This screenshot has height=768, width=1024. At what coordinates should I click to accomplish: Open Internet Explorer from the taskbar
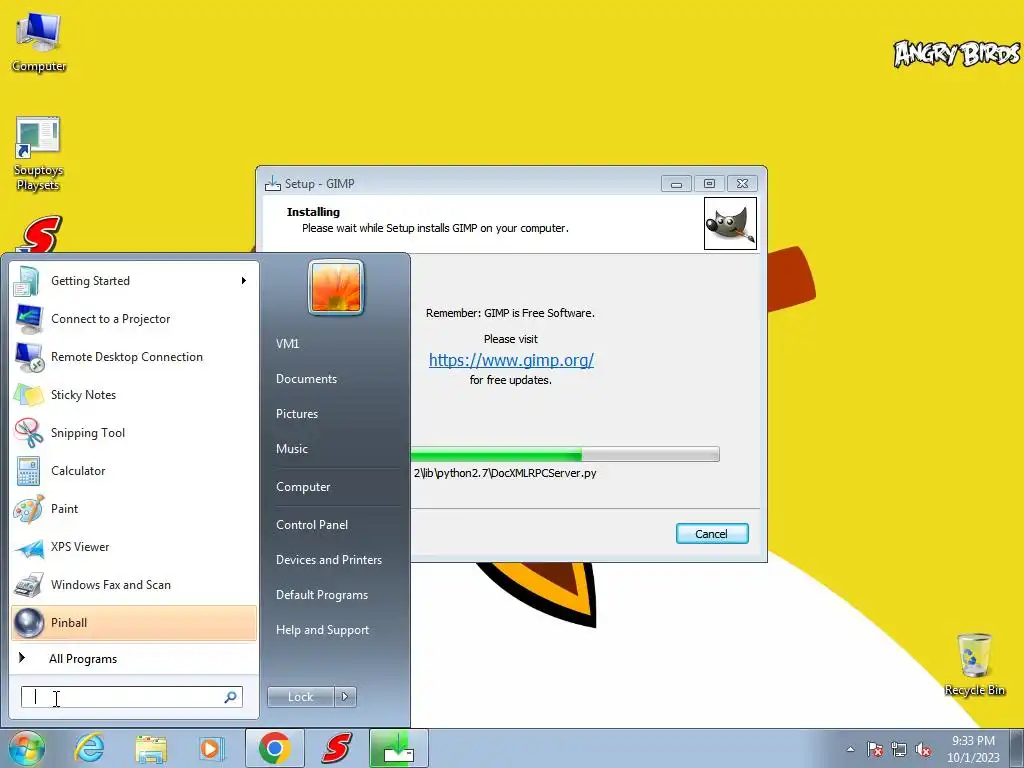[x=89, y=748]
